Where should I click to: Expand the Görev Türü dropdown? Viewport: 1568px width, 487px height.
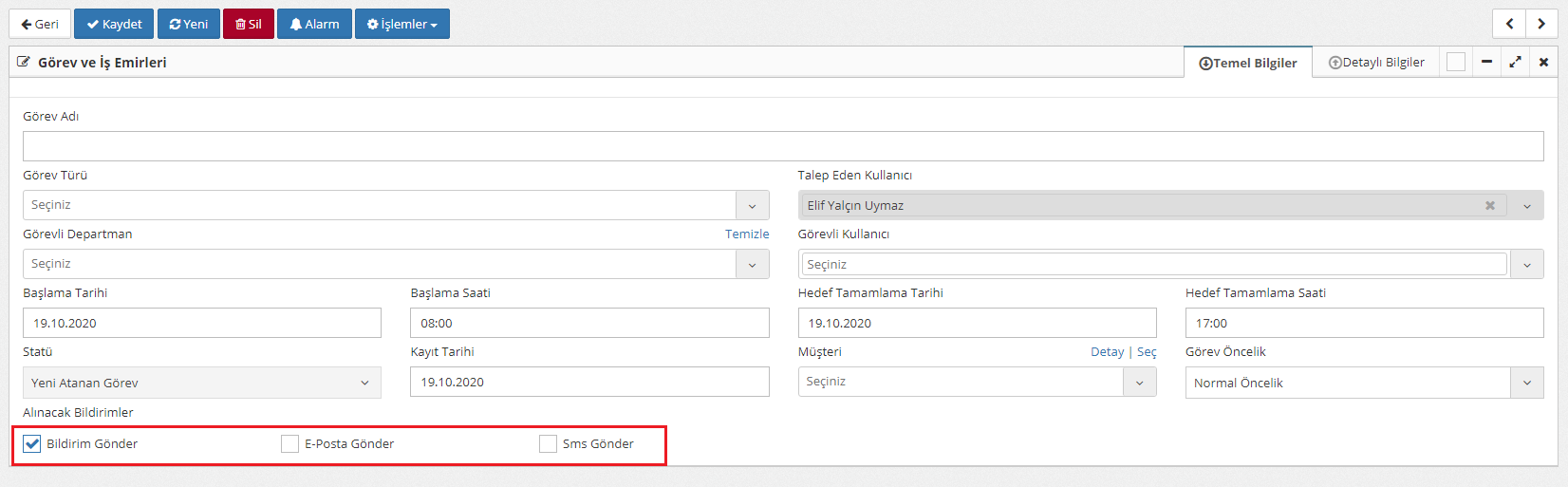752,206
